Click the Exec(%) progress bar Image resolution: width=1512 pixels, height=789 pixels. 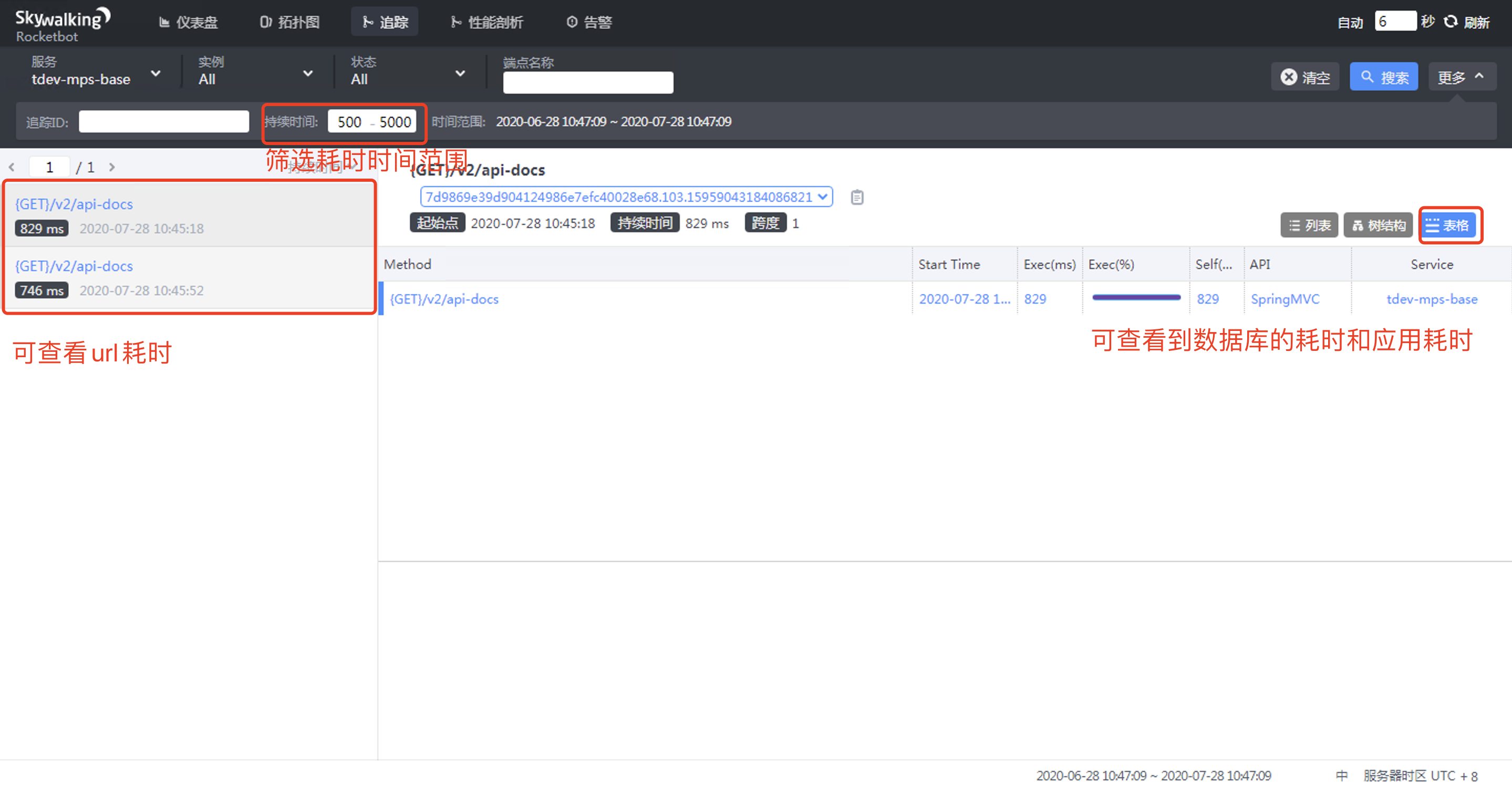[x=1136, y=298]
